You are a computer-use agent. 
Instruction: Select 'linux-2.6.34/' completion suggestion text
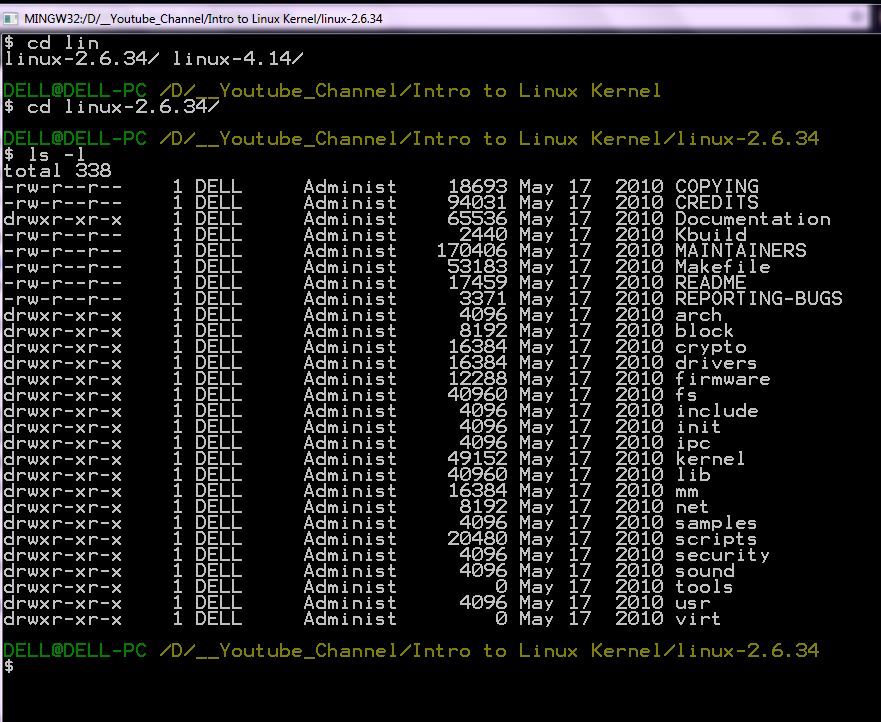coord(81,58)
